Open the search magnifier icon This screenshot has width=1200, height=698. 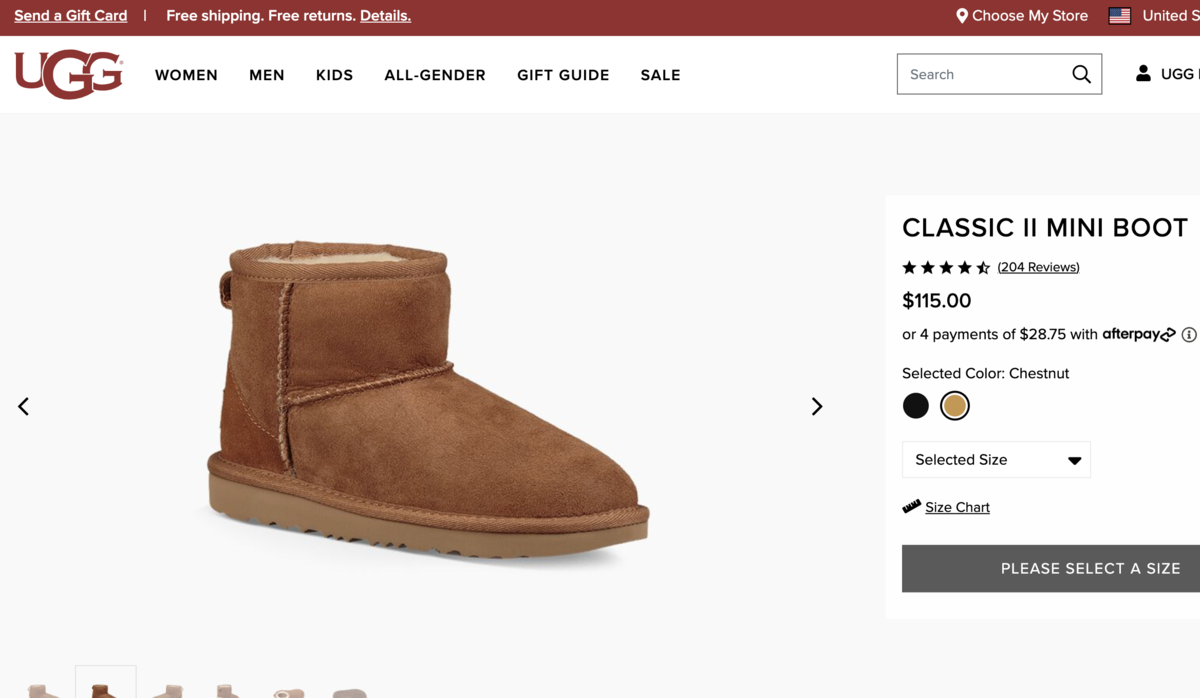(1081, 74)
